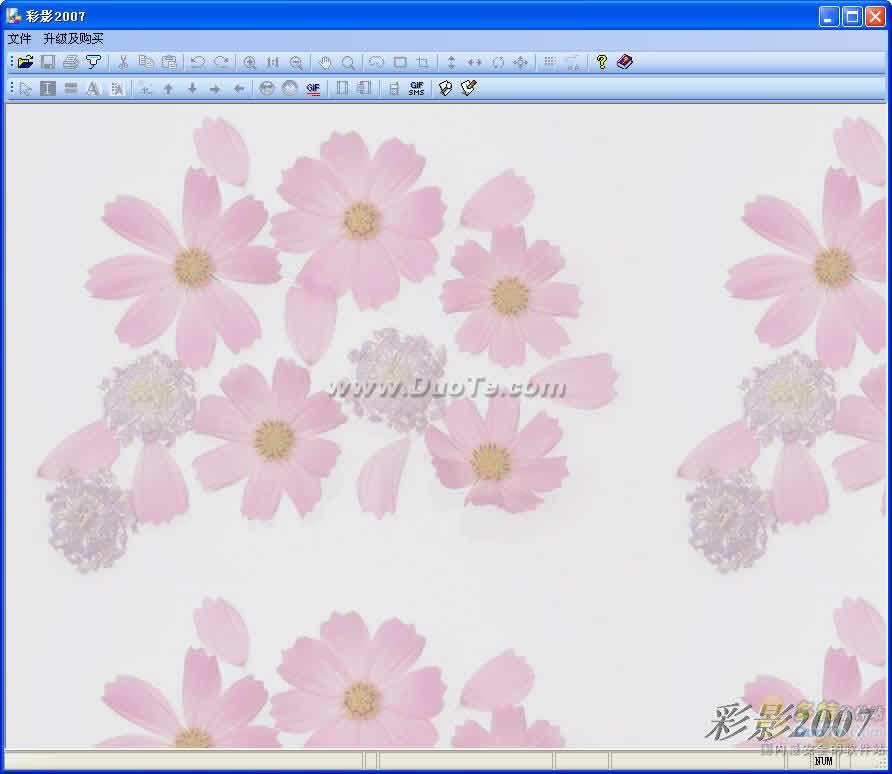
Task: Click the grid dots icon
Action: [x=549, y=62]
